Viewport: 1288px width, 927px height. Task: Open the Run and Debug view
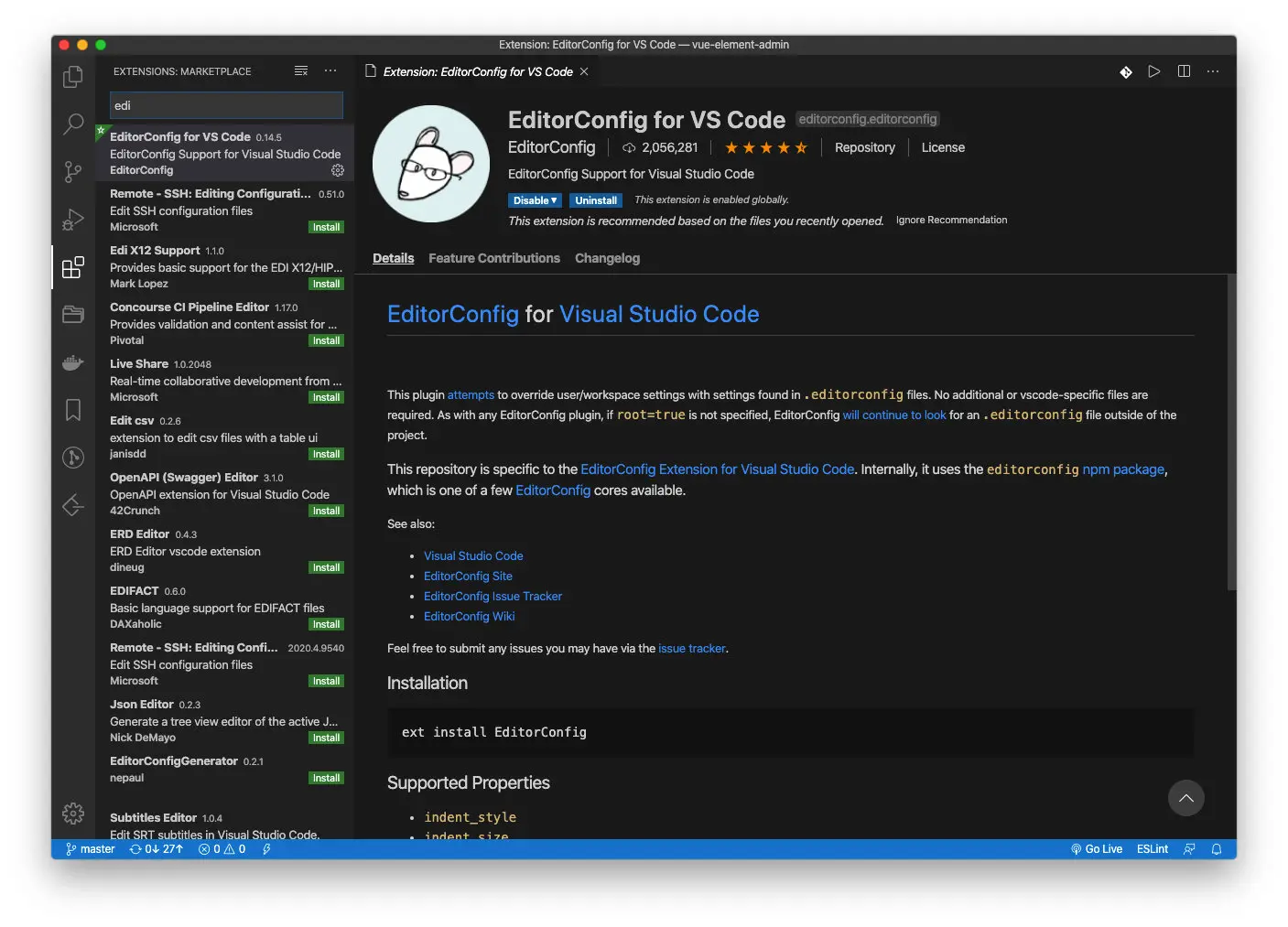point(73,220)
